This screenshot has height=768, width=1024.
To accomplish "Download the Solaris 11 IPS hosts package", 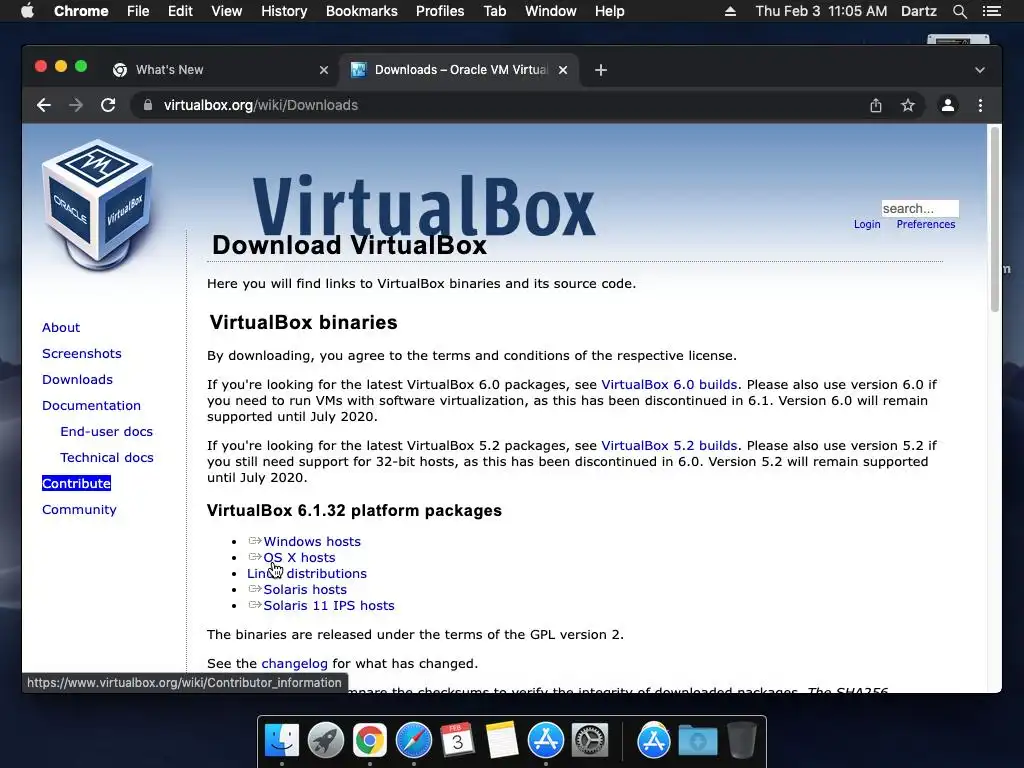I will pos(329,605).
